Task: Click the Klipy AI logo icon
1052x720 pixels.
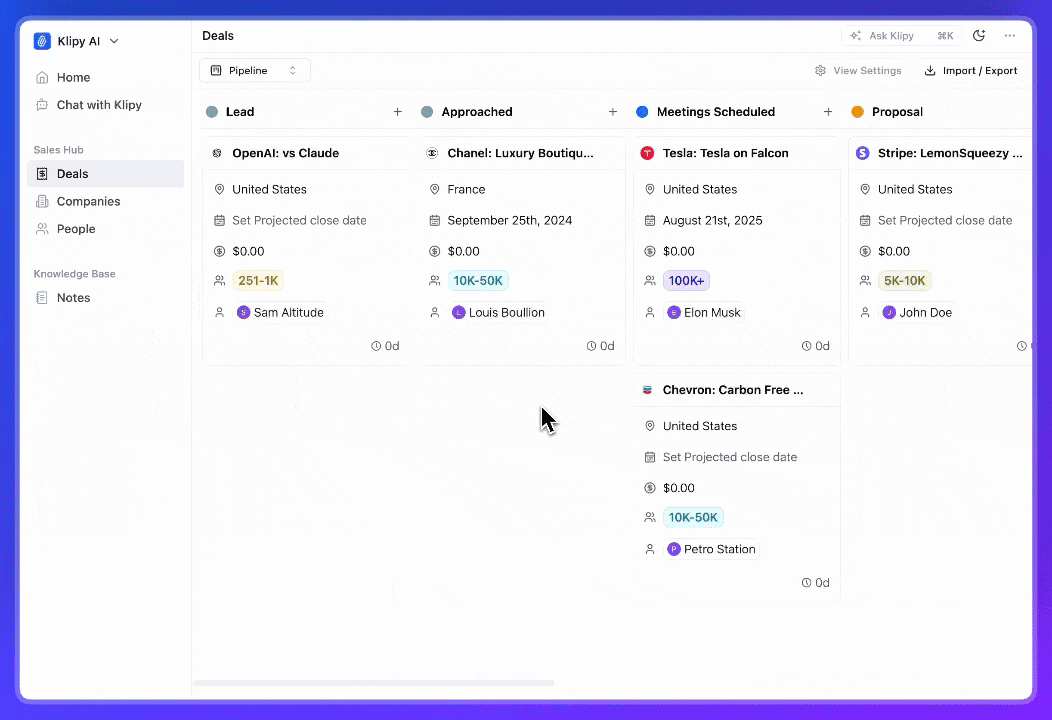Action: coord(42,41)
